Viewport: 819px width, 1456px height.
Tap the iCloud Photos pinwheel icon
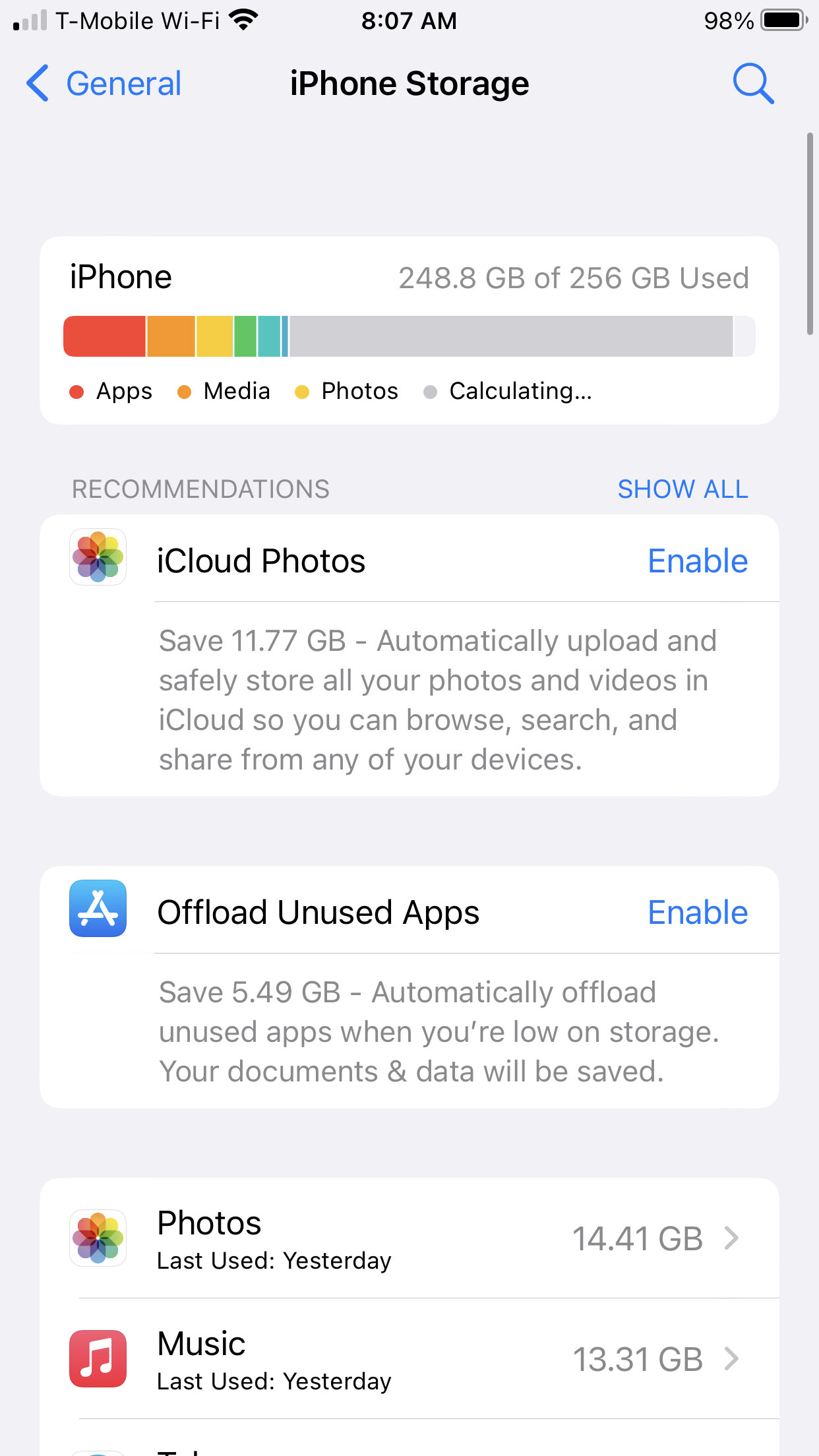click(x=98, y=557)
